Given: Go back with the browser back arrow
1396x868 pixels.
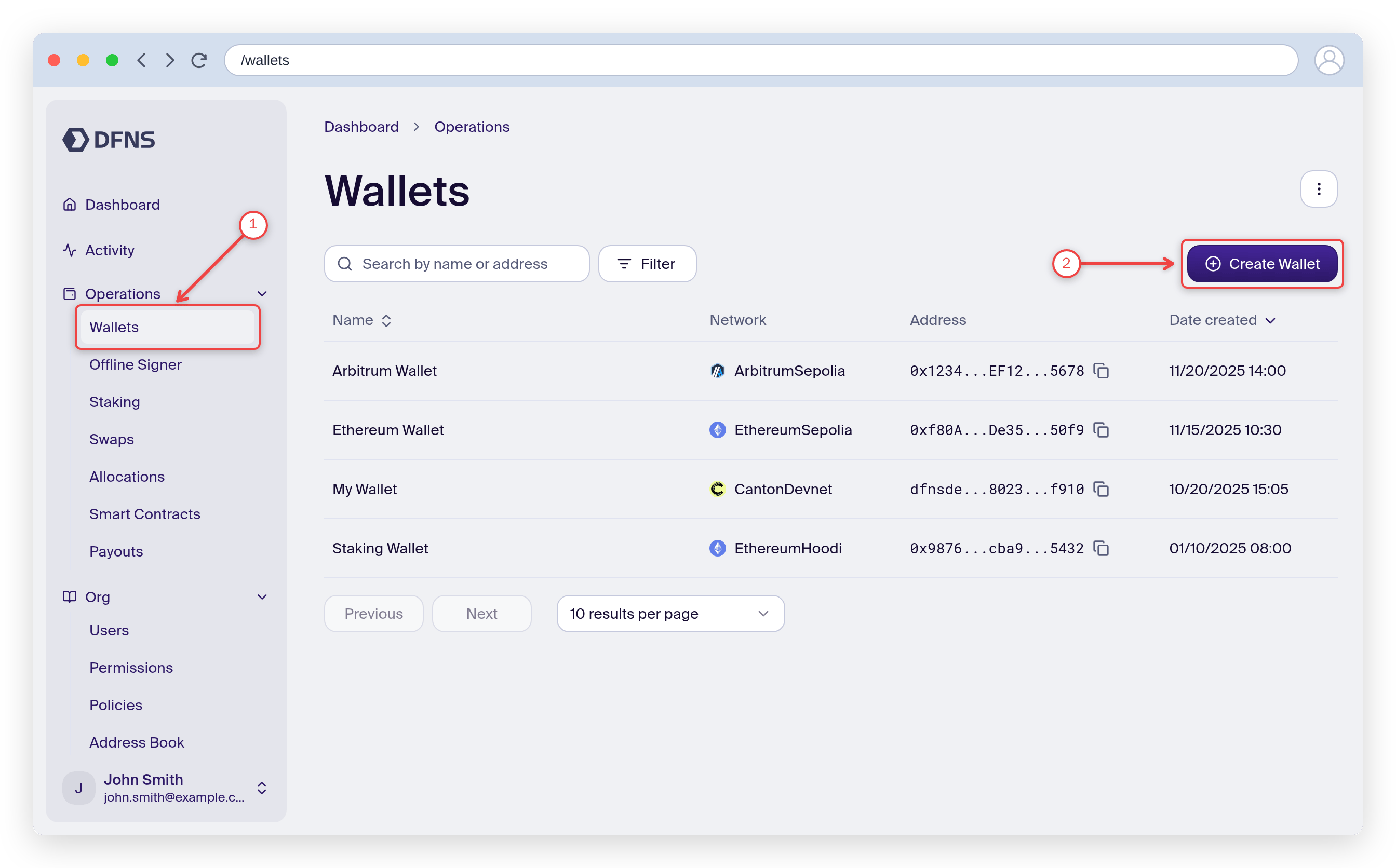Looking at the screenshot, I should 141,60.
